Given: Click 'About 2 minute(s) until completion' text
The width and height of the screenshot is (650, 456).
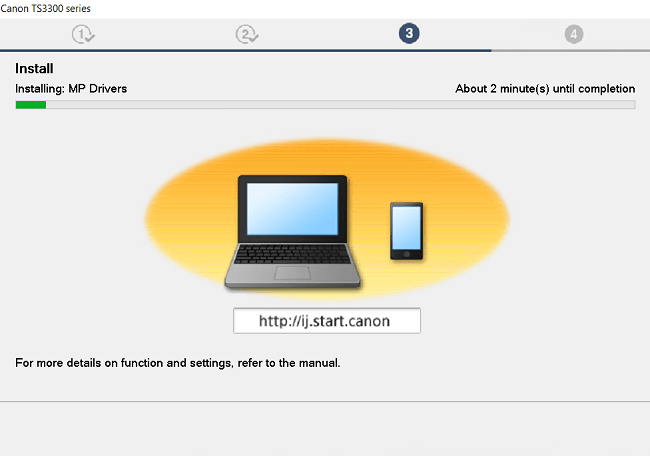Looking at the screenshot, I should point(545,89).
